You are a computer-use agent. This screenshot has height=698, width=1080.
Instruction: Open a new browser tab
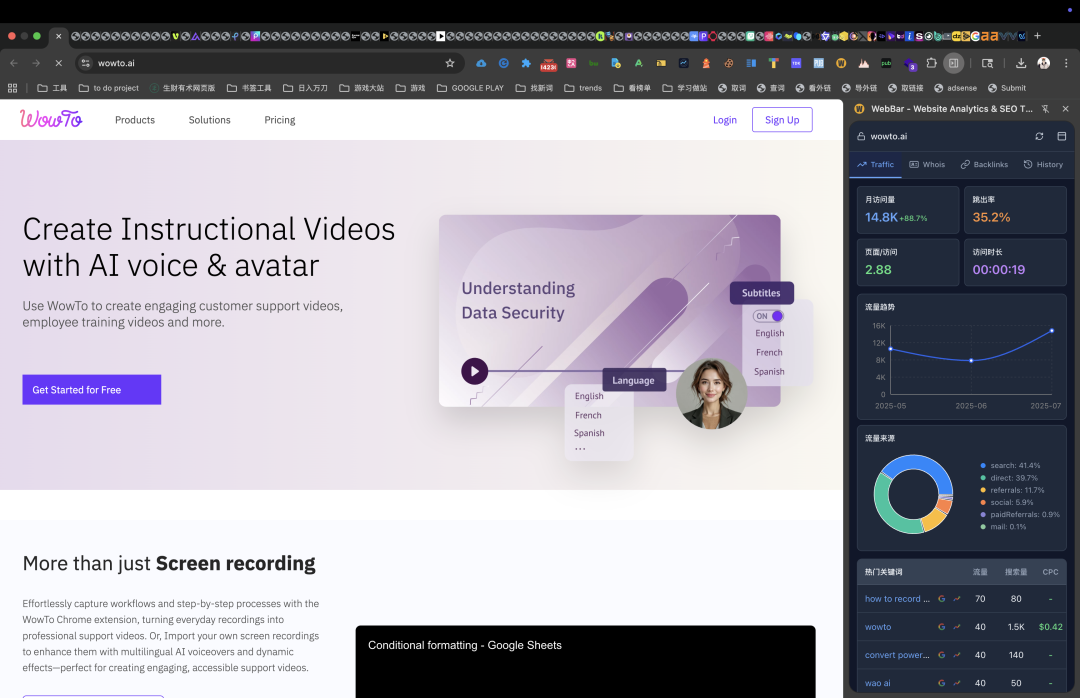click(1037, 36)
